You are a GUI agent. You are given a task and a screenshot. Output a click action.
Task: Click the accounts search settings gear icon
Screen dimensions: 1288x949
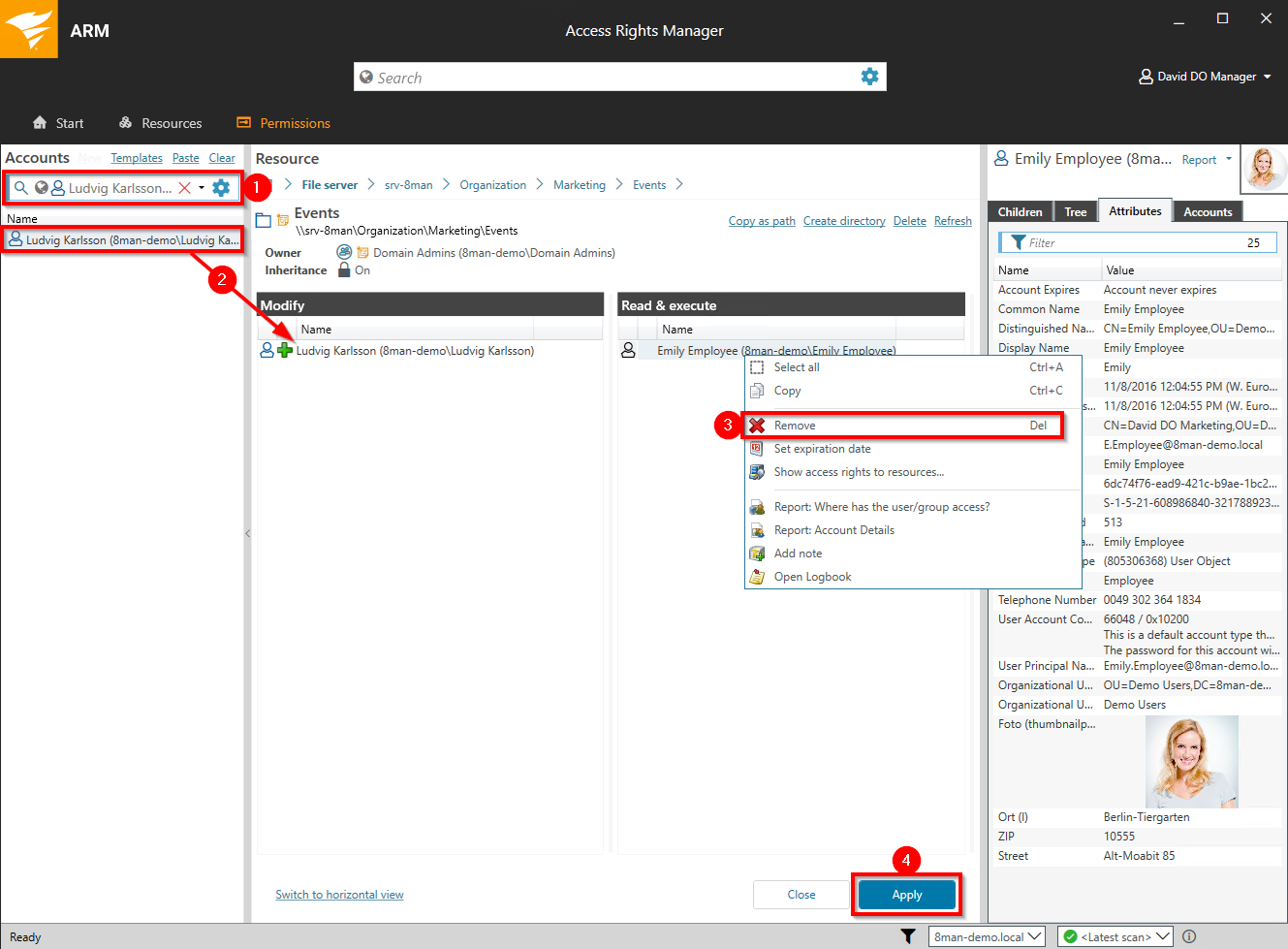221,188
